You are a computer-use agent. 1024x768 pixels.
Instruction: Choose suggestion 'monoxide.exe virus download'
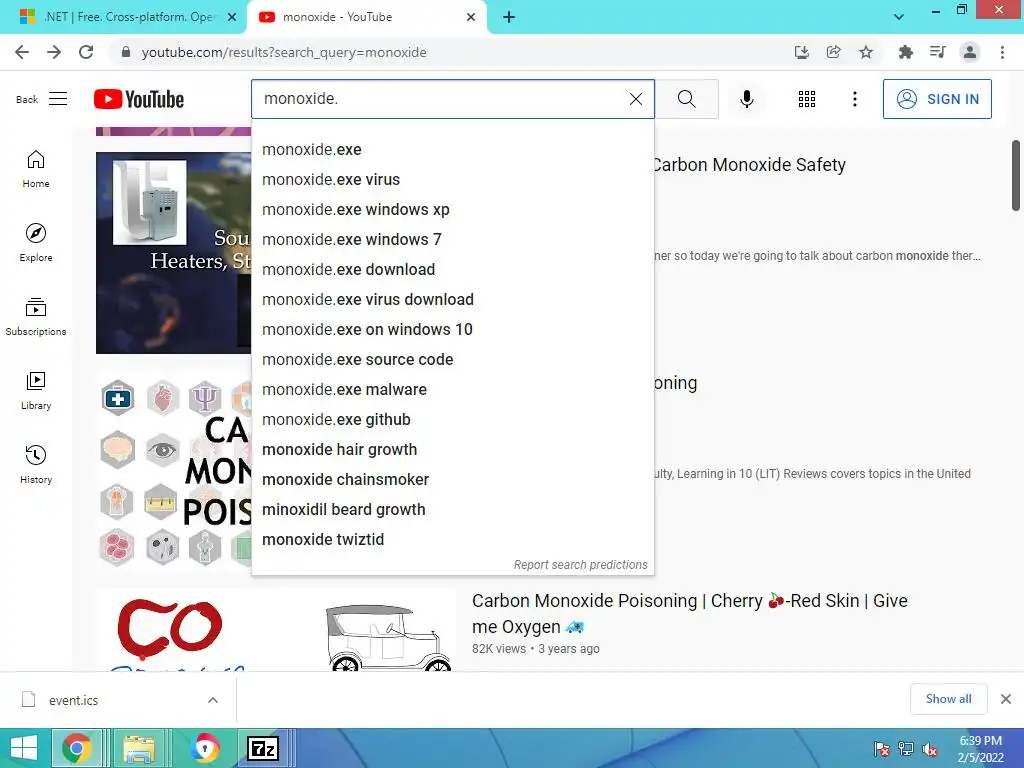(x=453, y=300)
